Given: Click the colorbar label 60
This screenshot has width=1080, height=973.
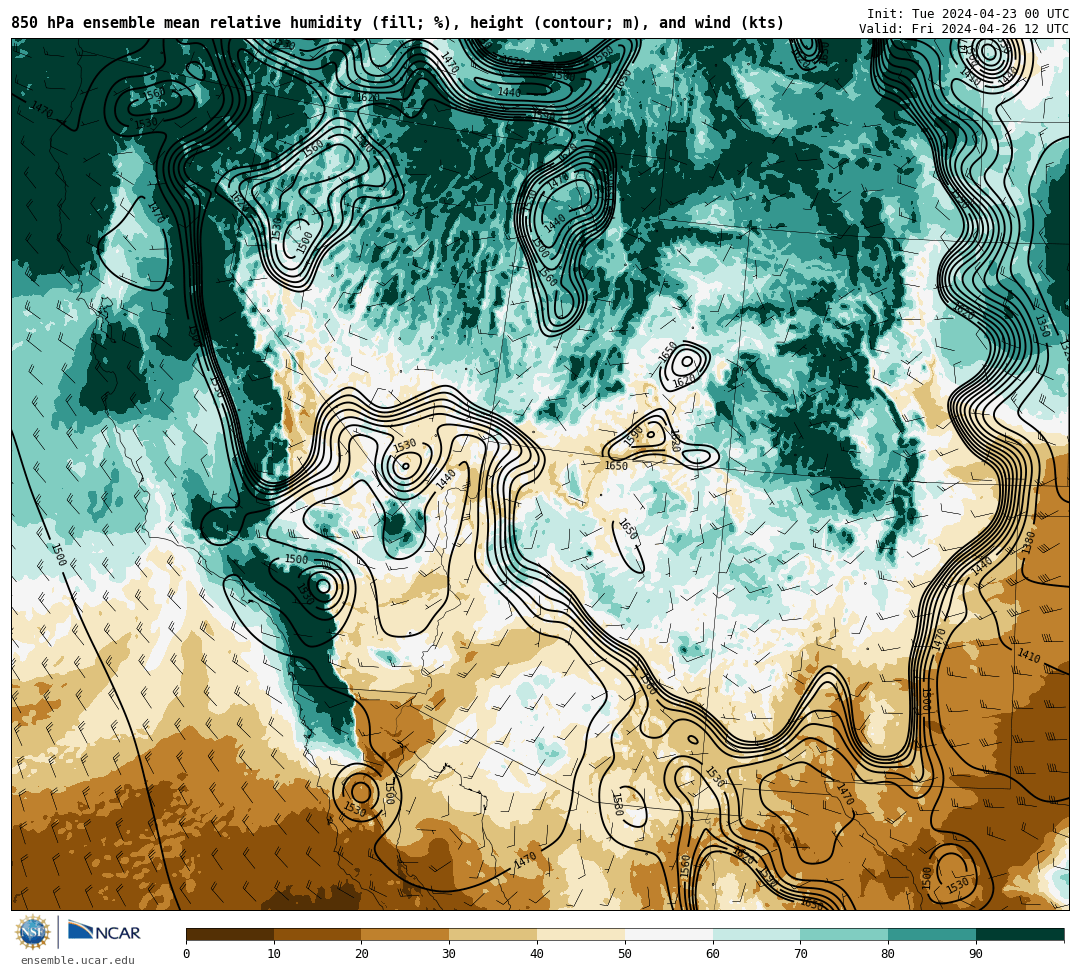Looking at the screenshot, I should coord(713,954).
